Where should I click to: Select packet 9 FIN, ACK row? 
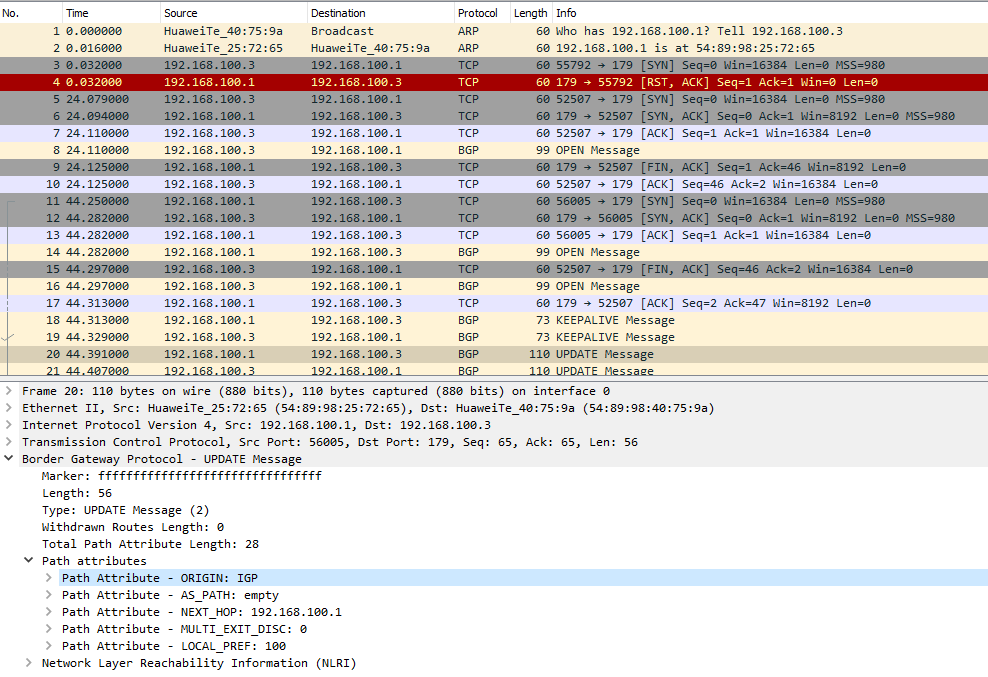pyautogui.click(x=494, y=167)
